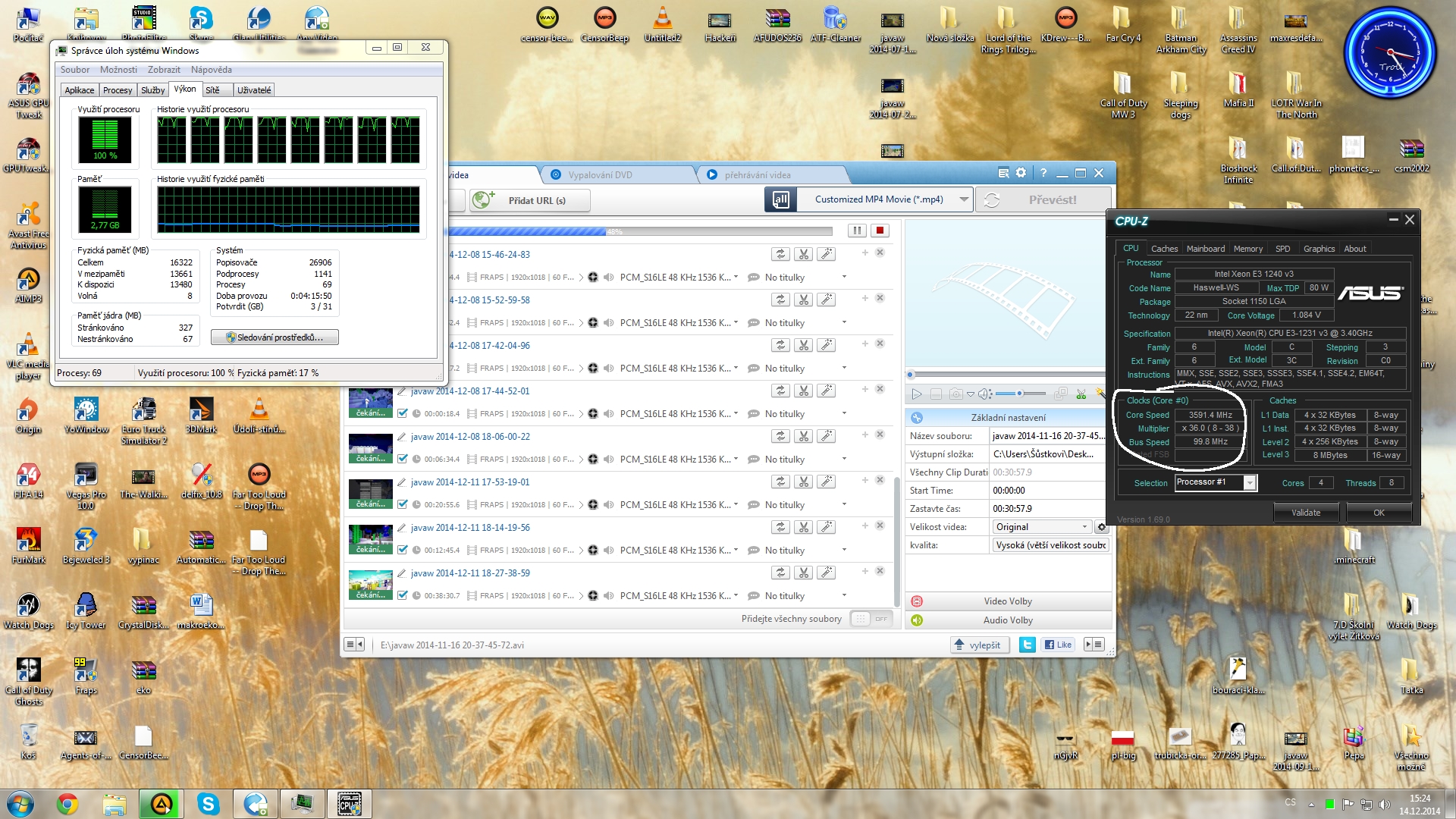This screenshot has height=819, width=1456.
Task: Stop the conversion with the red square button
Action: [880, 231]
